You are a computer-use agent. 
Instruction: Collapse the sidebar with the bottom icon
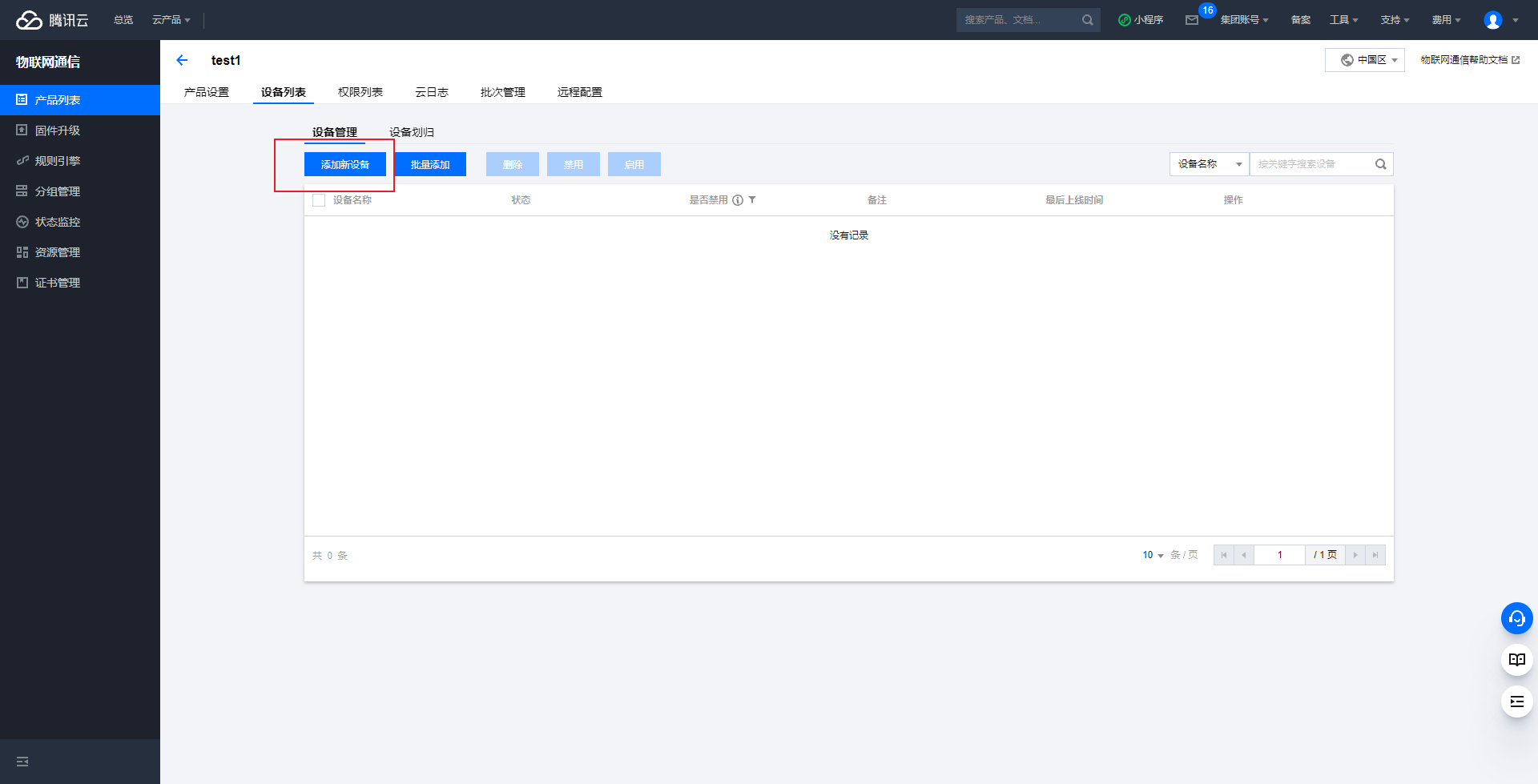coord(22,762)
